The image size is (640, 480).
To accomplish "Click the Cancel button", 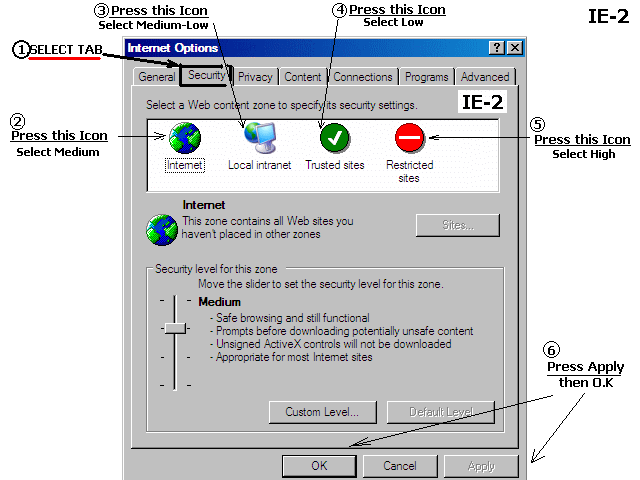I will (x=400, y=466).
